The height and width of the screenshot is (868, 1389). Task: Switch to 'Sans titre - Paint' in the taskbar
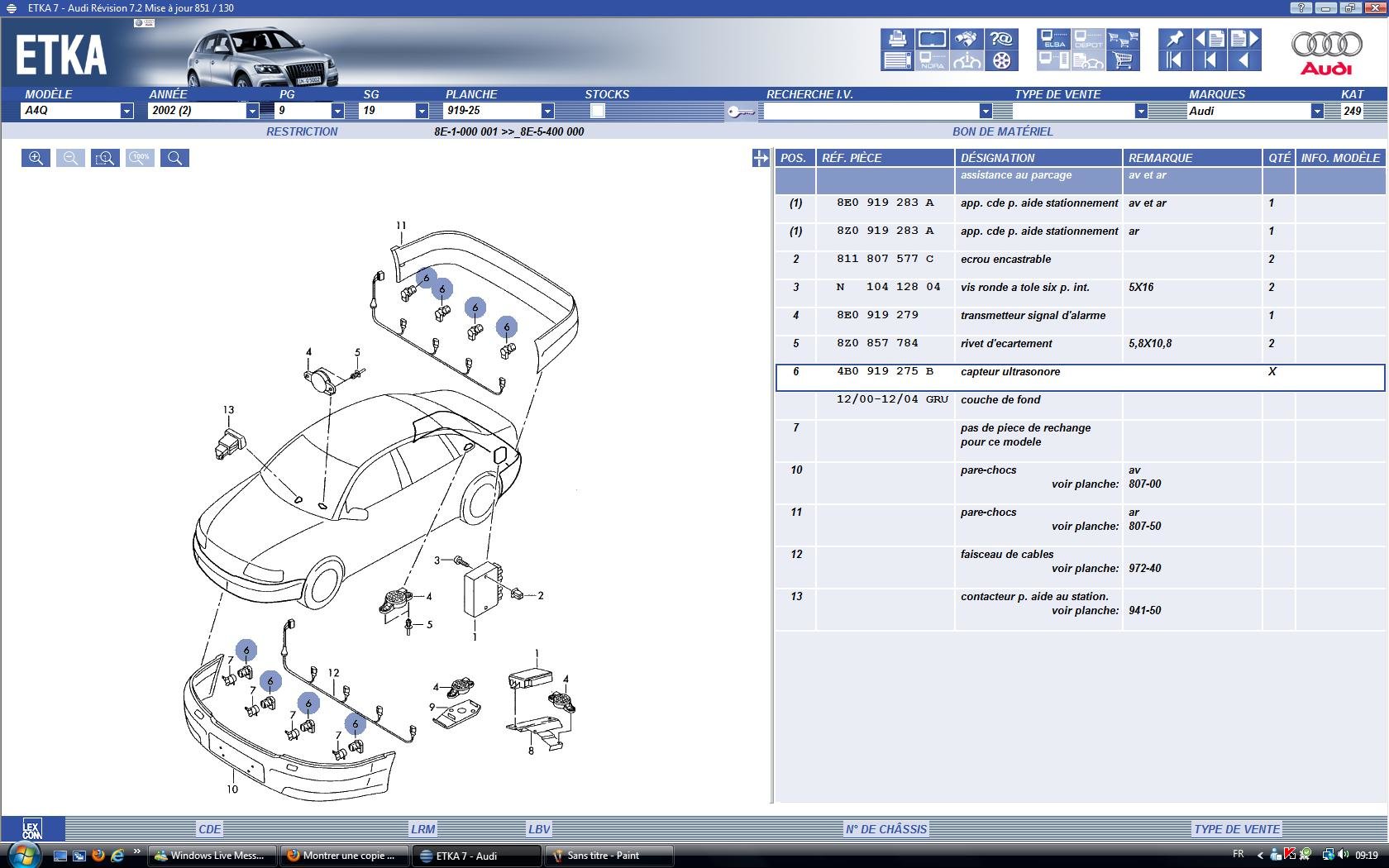click(608, 856)
